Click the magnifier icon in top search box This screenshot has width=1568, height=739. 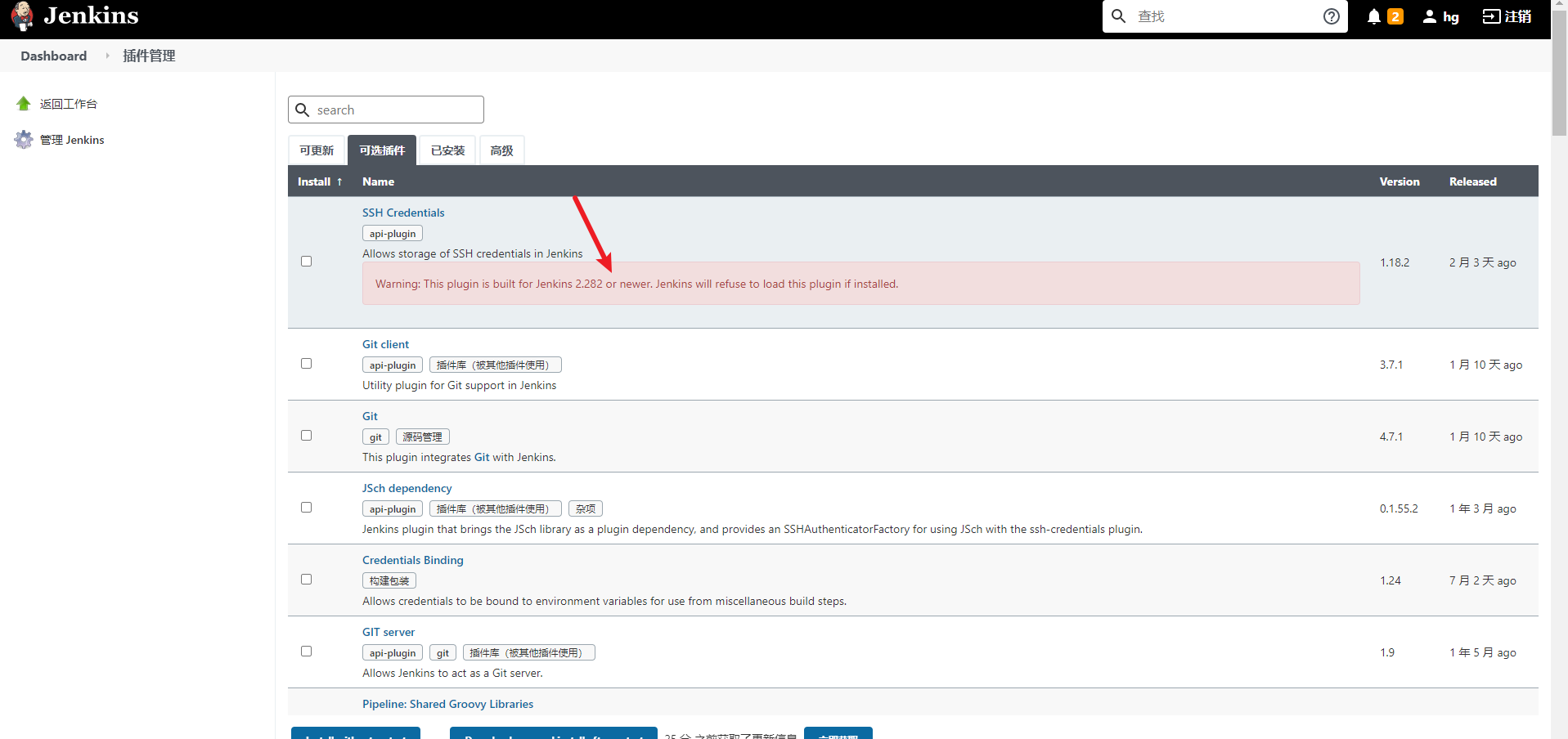[x=1119, y=16]
